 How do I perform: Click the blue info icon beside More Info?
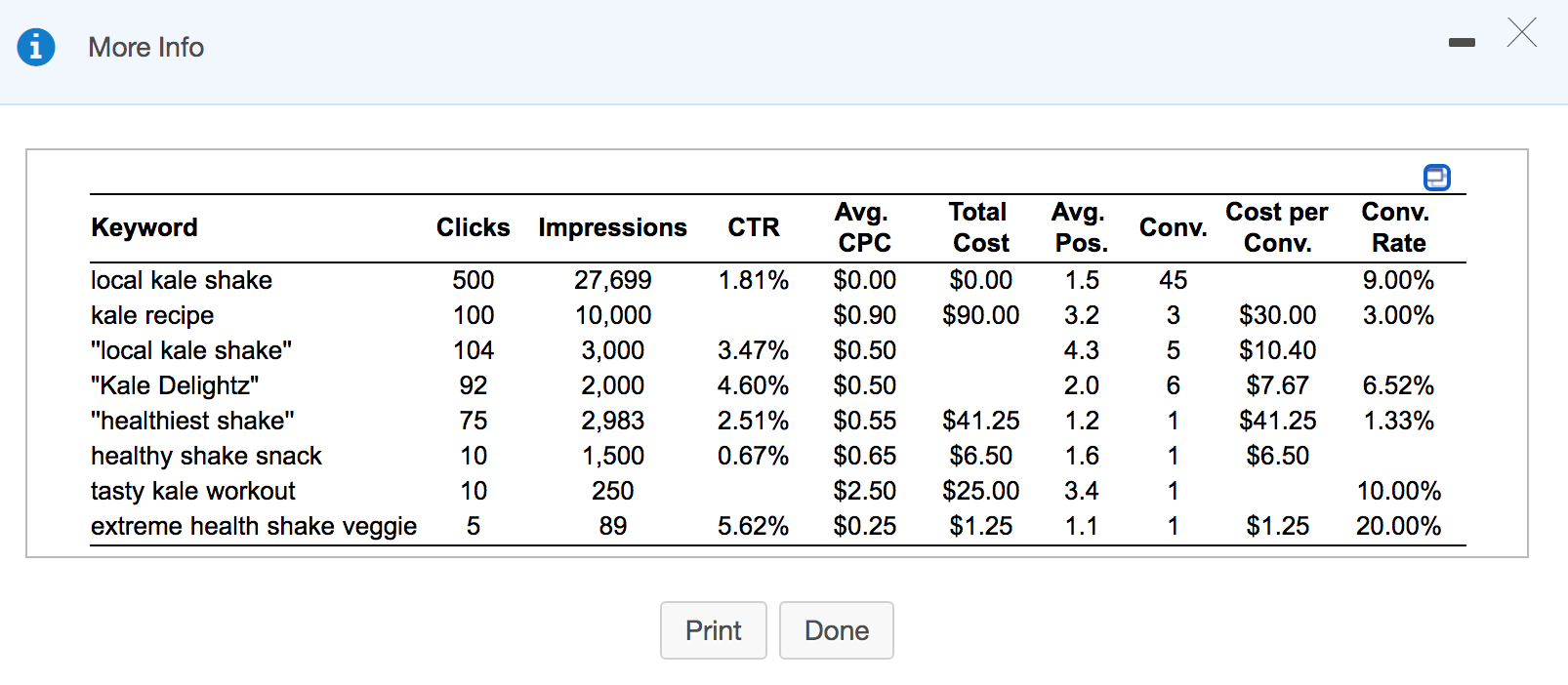(36, 47)
